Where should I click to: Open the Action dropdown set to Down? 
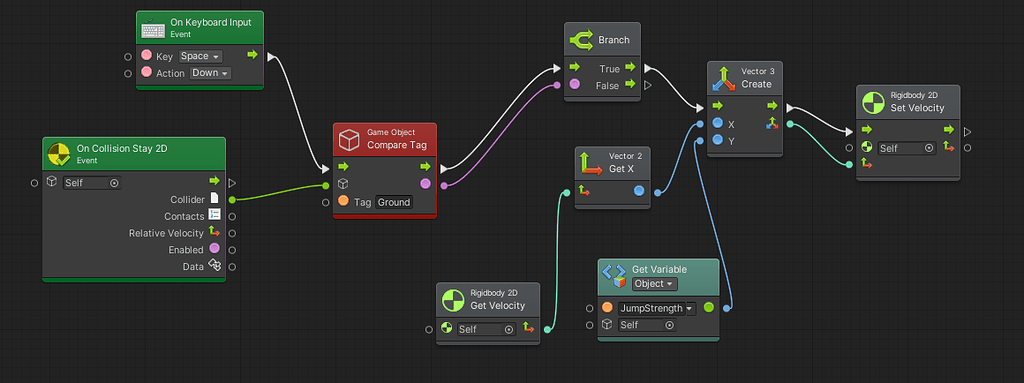coord(210,73)
